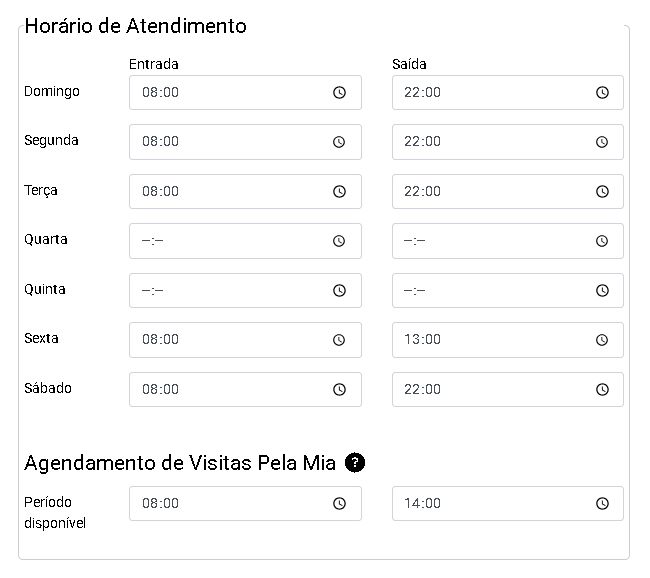Open time picker for Terça Saída
Viewport: 650px width, 578px height.
click(602, 191)
